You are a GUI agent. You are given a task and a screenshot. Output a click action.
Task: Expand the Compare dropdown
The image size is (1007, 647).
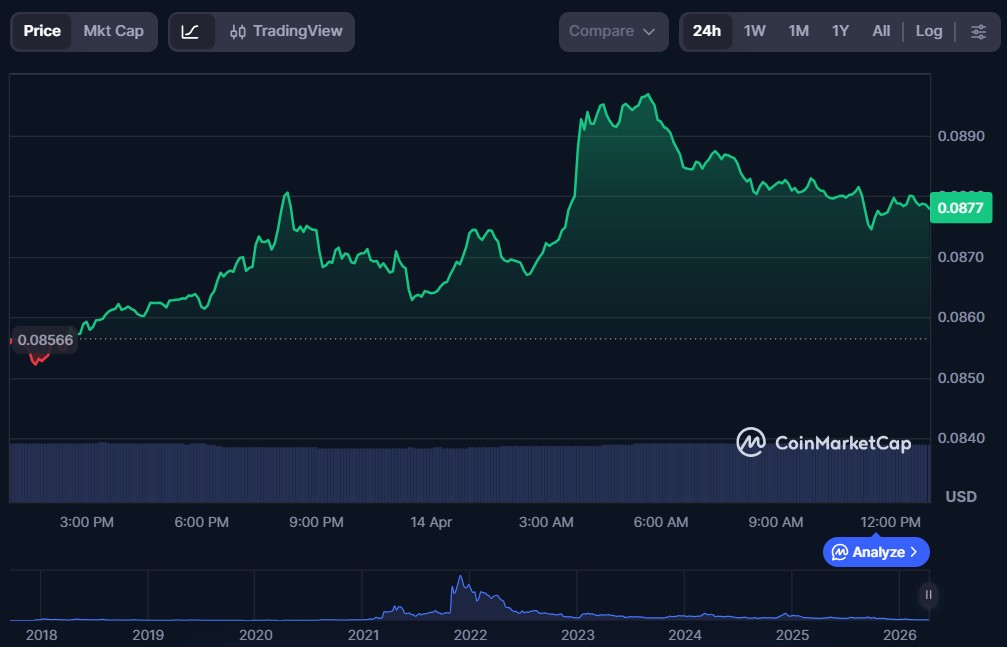(612, 31)
